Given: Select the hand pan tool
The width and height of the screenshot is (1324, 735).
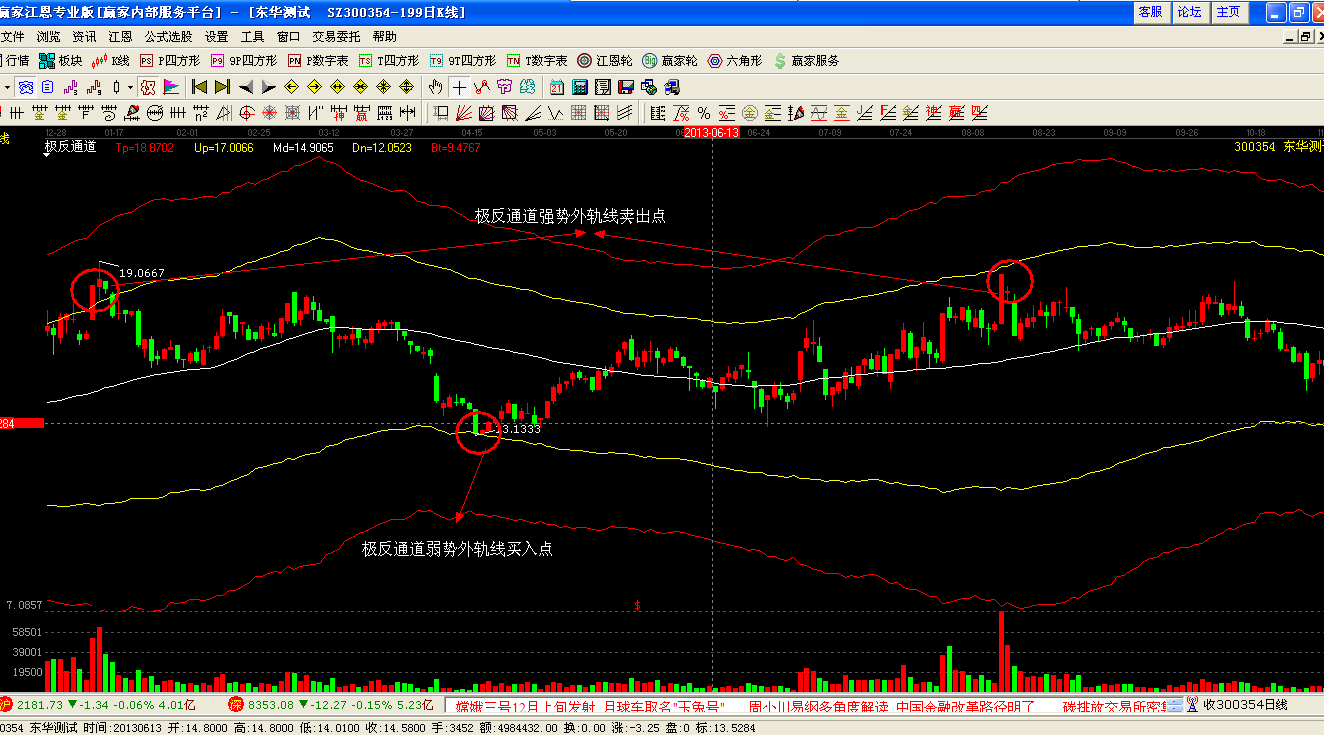Looking at the screenshot, I should [x=436, y=87].
